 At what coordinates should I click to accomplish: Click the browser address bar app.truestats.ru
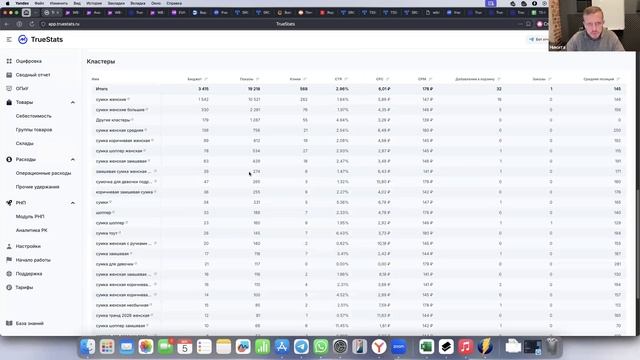pos(64,24)
